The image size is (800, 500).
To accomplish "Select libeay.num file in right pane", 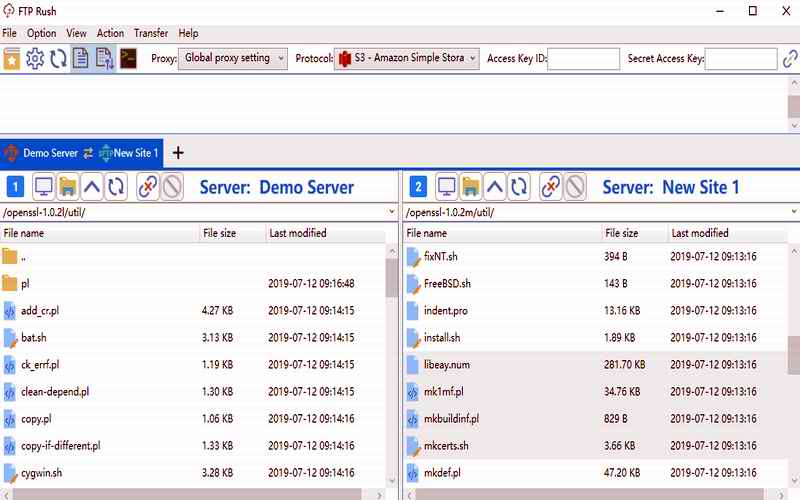I will [x=445, y=365].
